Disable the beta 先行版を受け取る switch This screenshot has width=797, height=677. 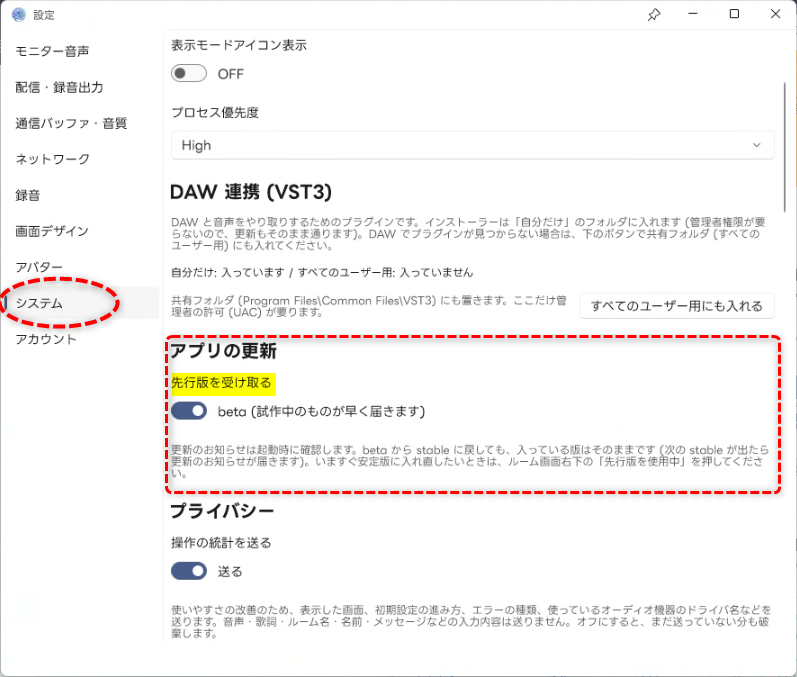coord(189,411)
